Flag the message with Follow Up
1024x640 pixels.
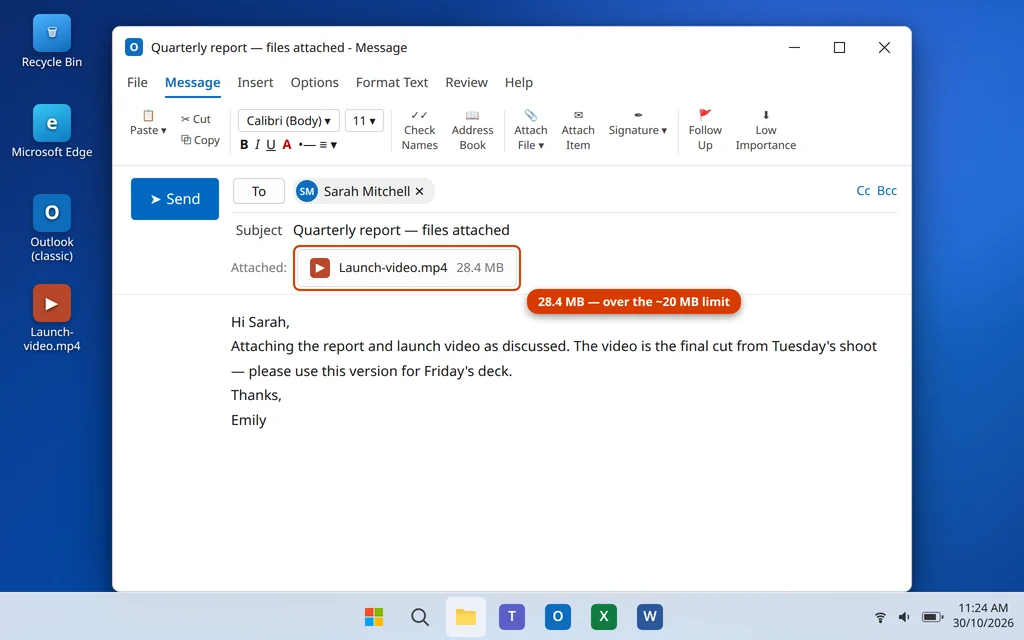[705, 130]
